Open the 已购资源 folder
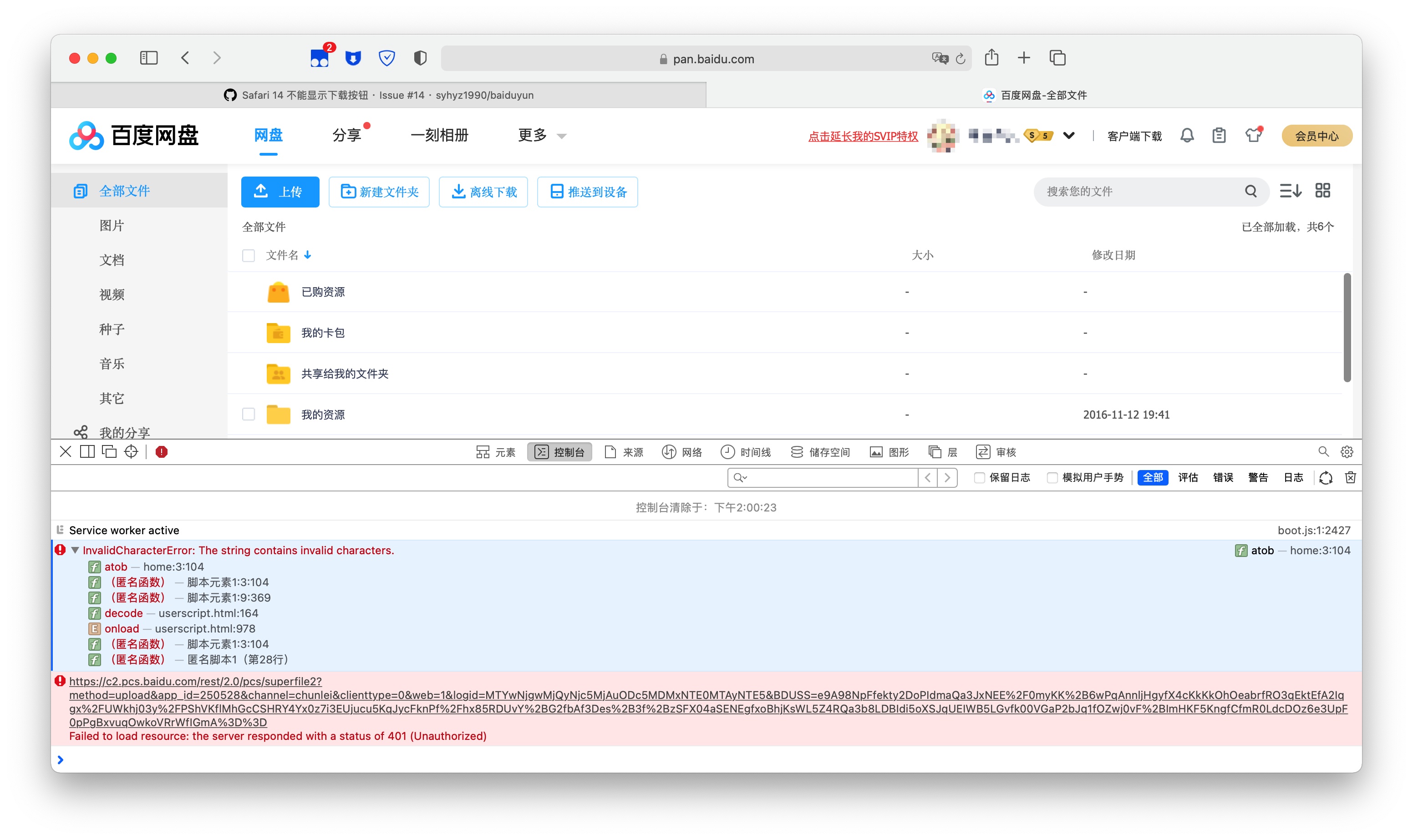The image size is (1413, 840). click(323, 292)
